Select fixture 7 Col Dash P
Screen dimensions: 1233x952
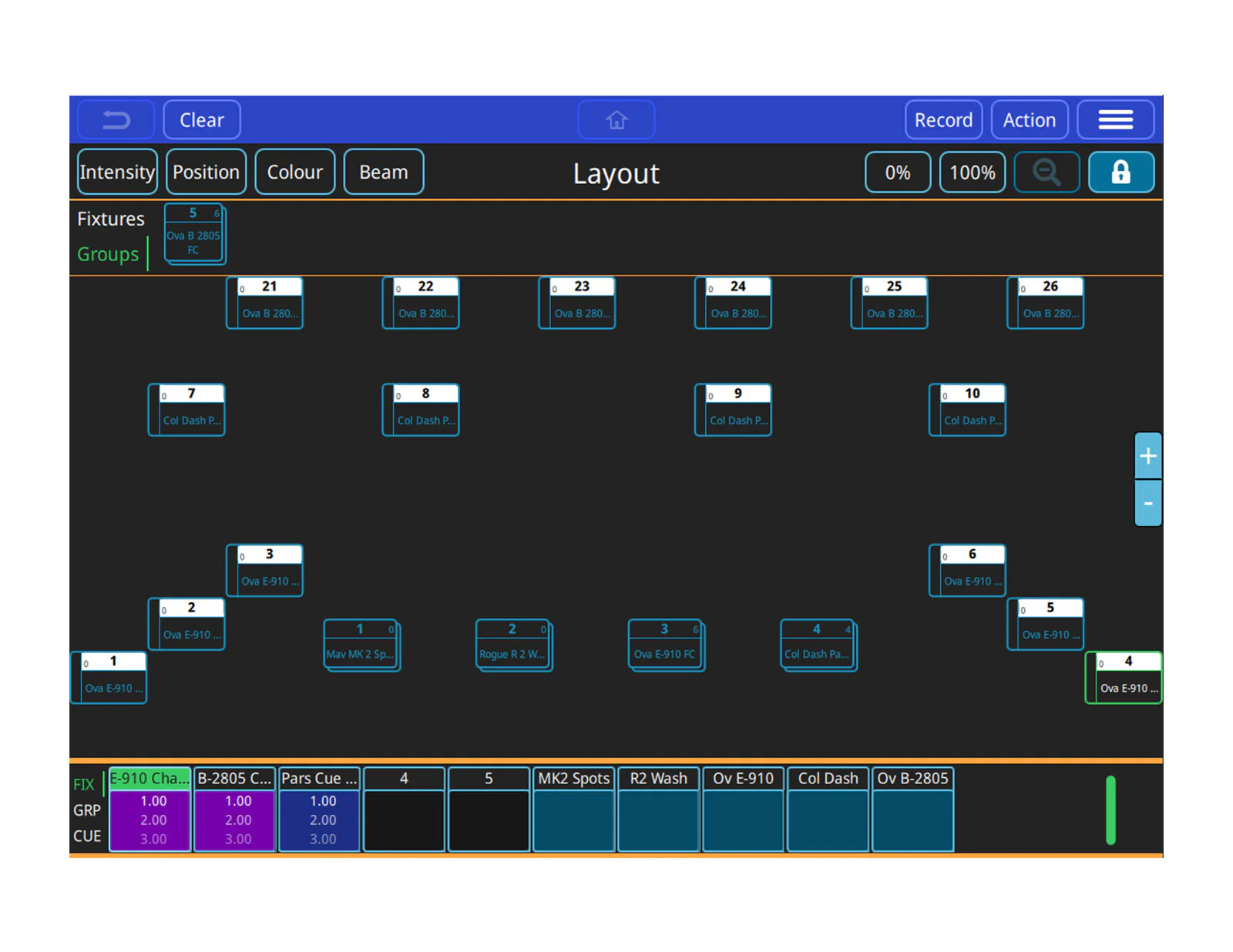(186, 410)
